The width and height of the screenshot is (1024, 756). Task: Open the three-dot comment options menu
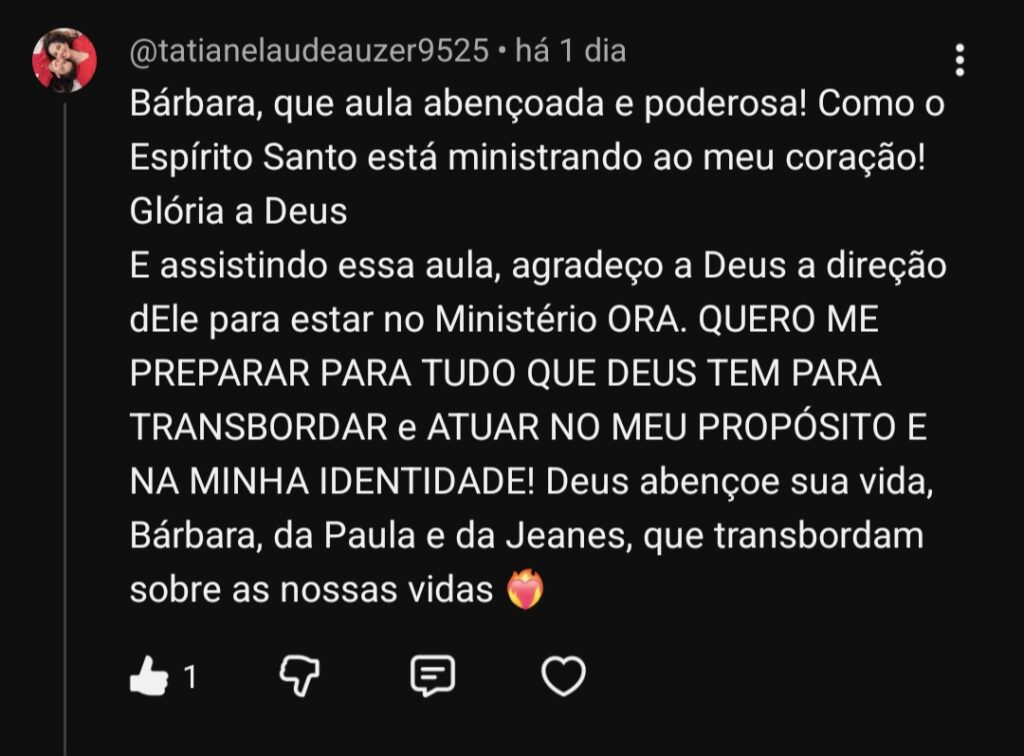point(959,60)
